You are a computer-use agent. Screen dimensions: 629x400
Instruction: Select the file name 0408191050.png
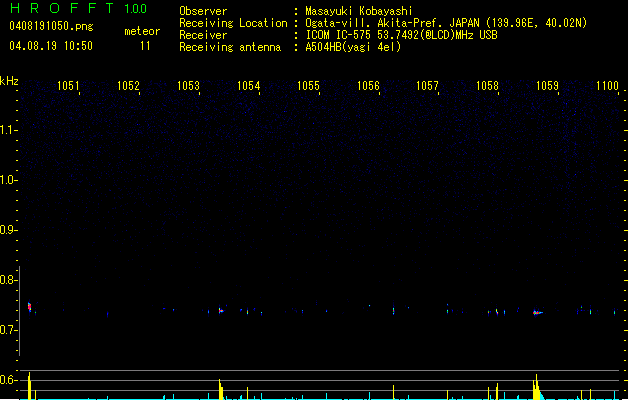click(51, 26)
